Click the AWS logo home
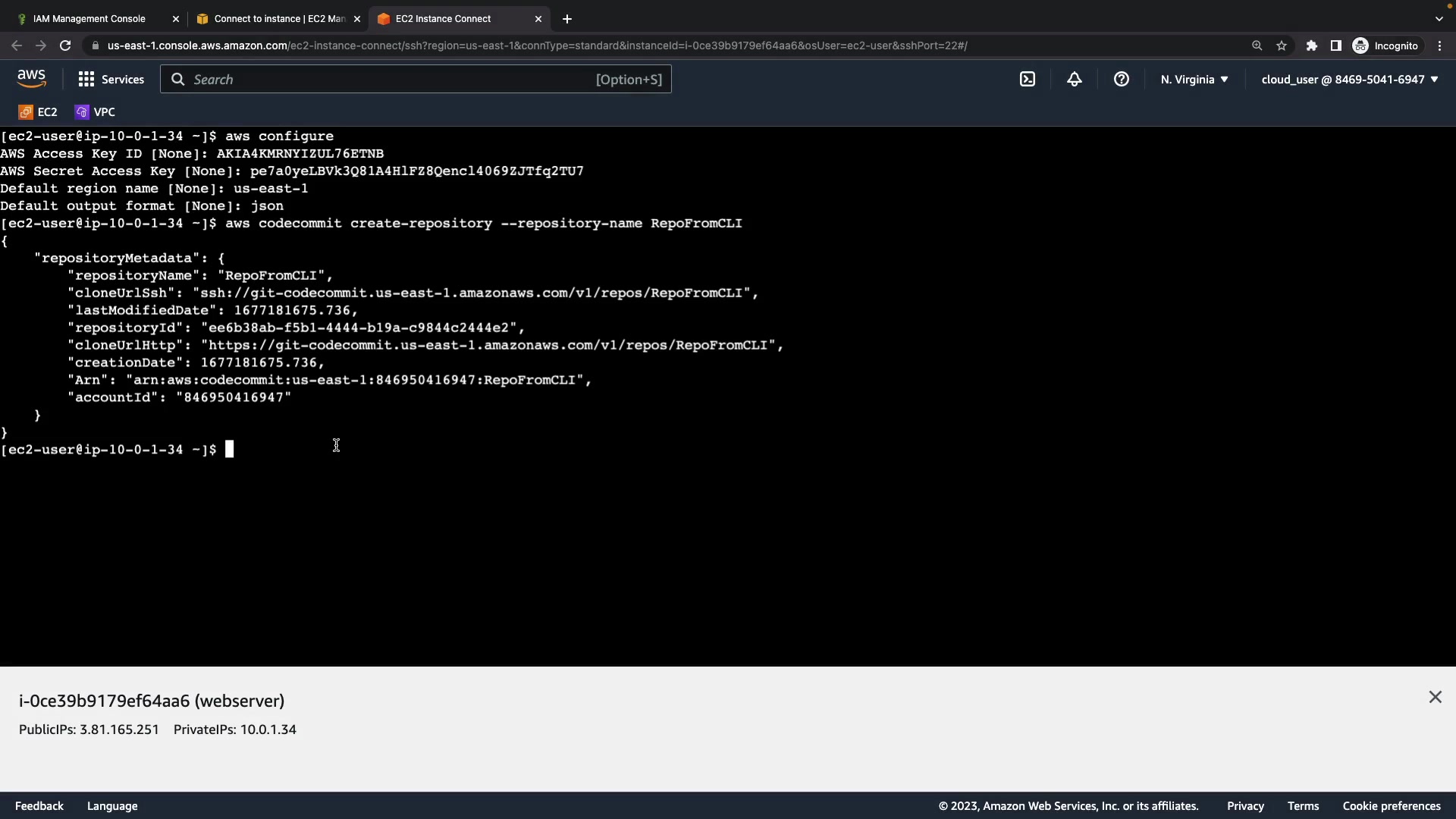 click(x=31, y=79)
